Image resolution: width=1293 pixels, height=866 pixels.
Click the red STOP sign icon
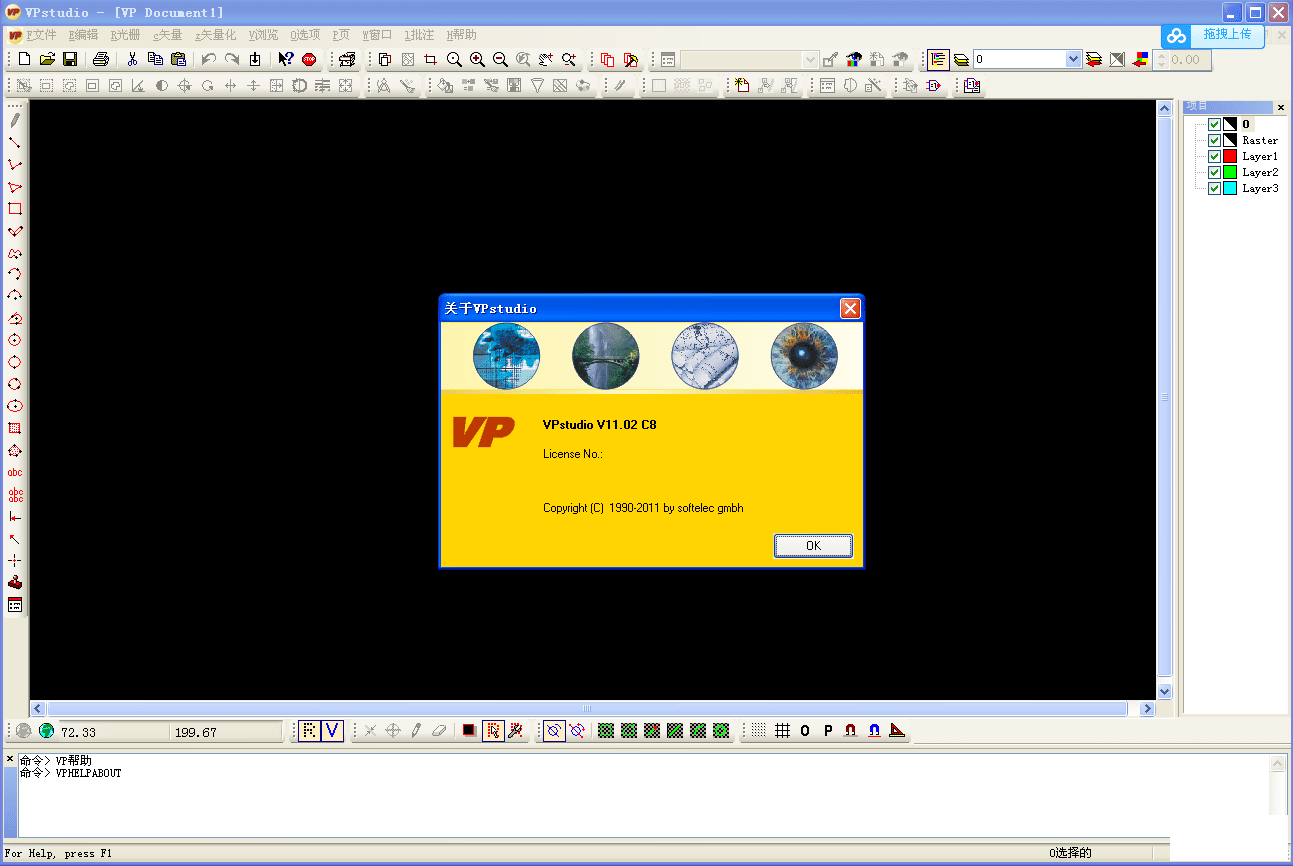pos(309,60)
